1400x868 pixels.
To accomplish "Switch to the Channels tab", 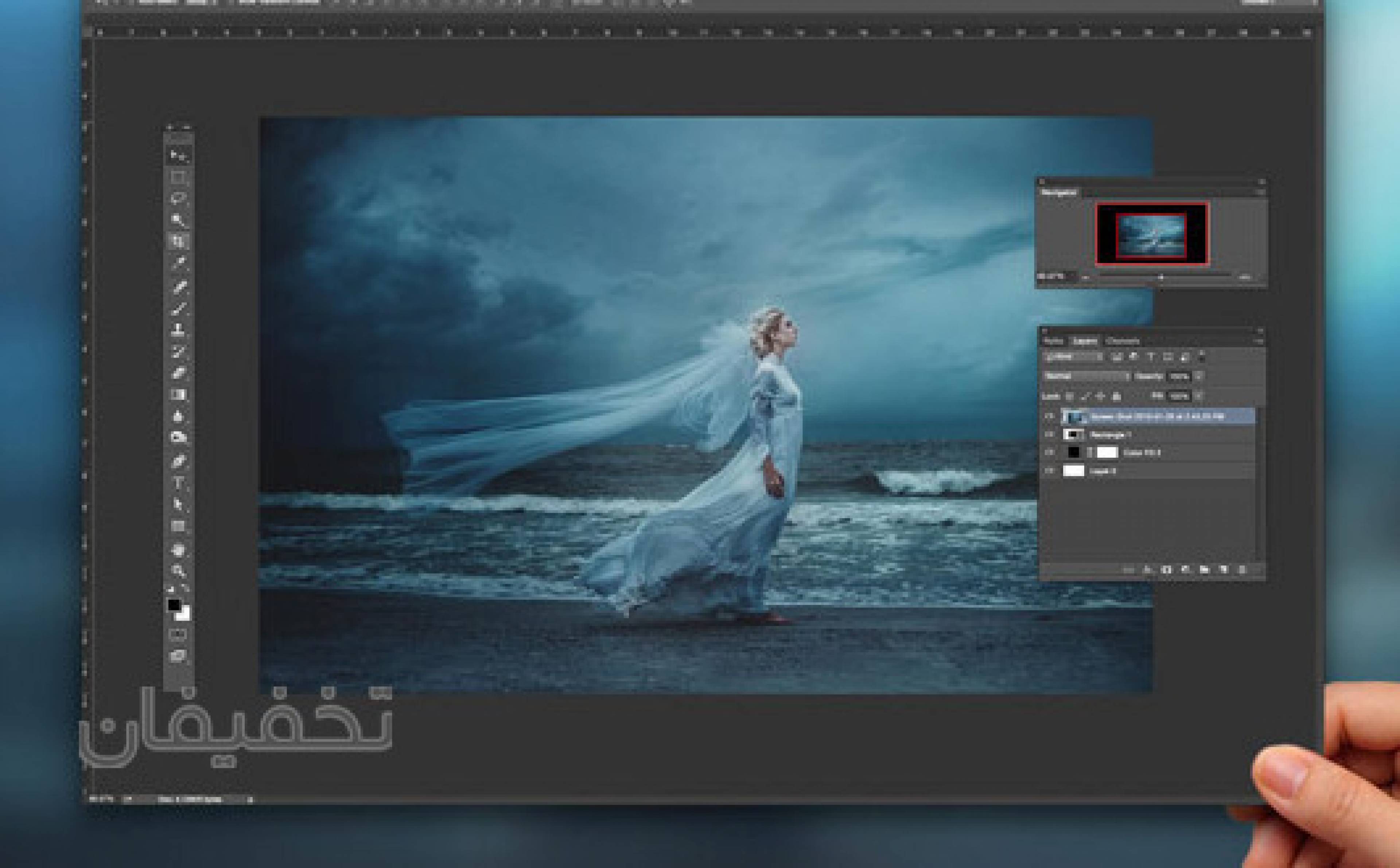I will 1123,341.
